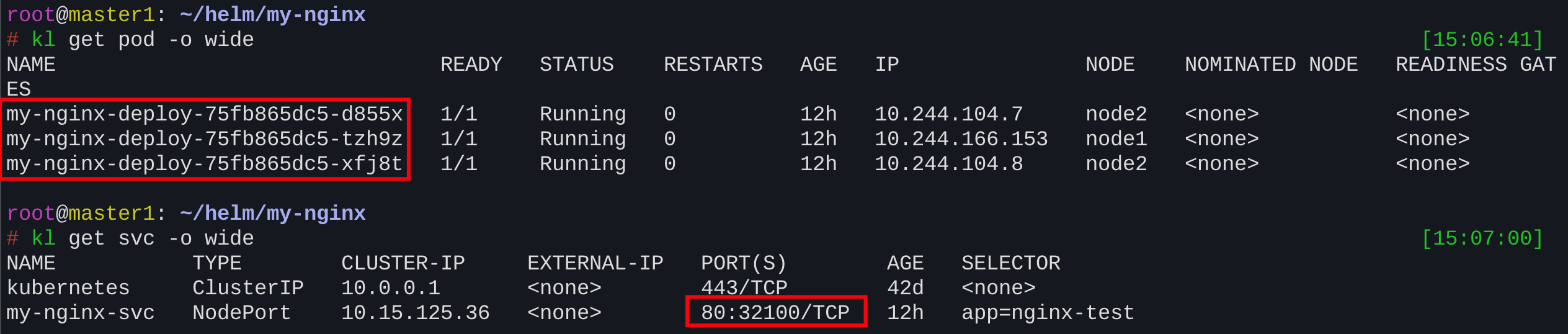Click the my-nginx-svc service name
Screen dimensions: 1568x334
(81, 312)
